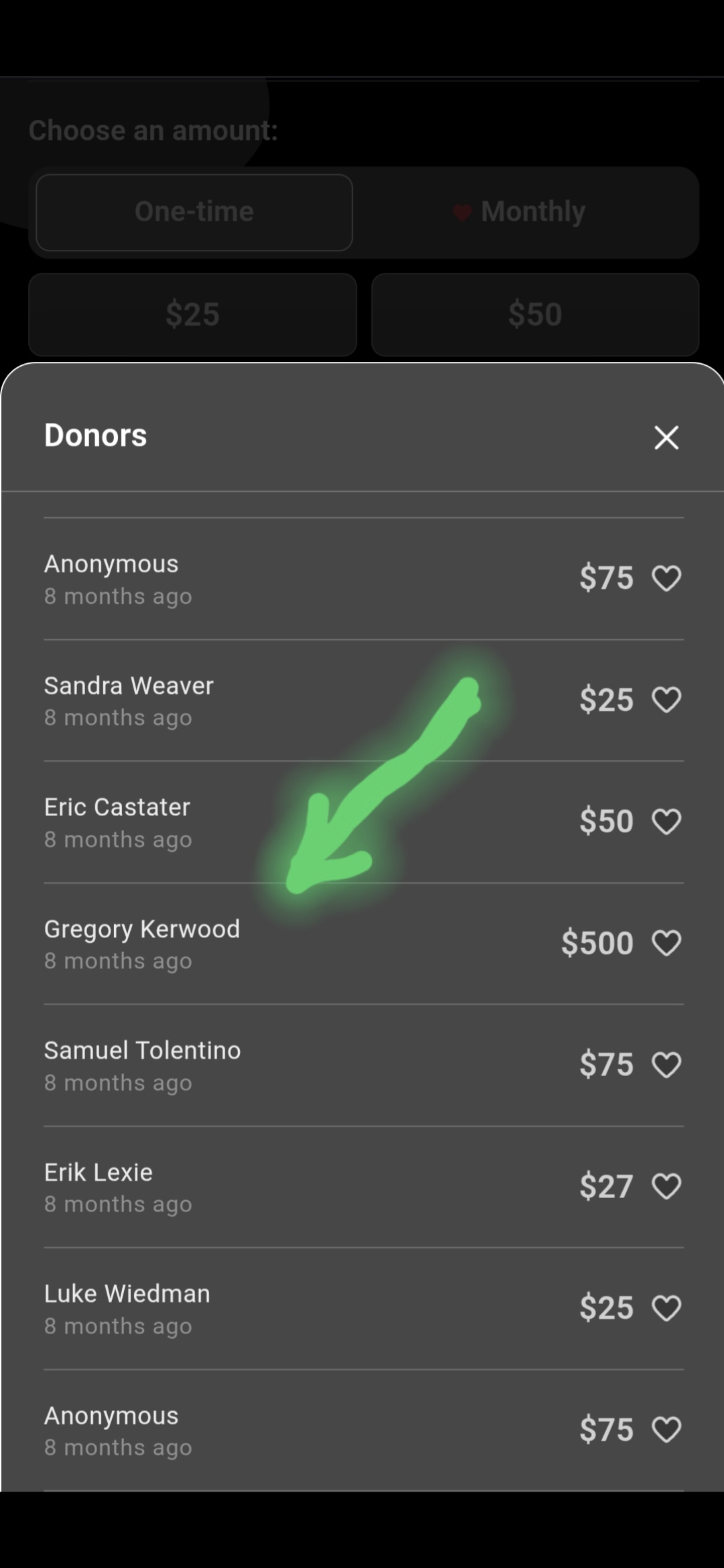The image size is (724, 1568).
Task: Switch to Monthly donation frequency
Action: pos(526,212)
